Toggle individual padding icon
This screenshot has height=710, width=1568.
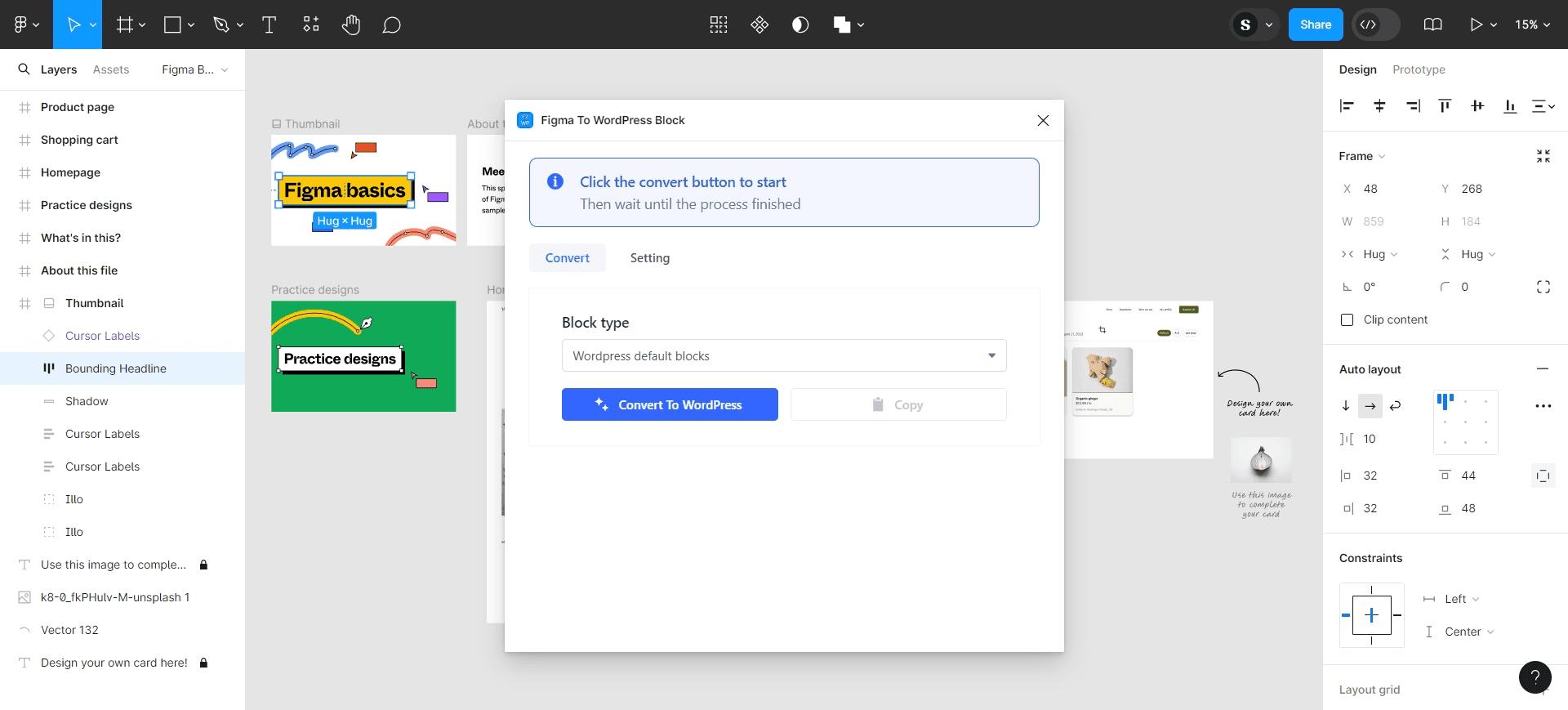point(1543,476)
